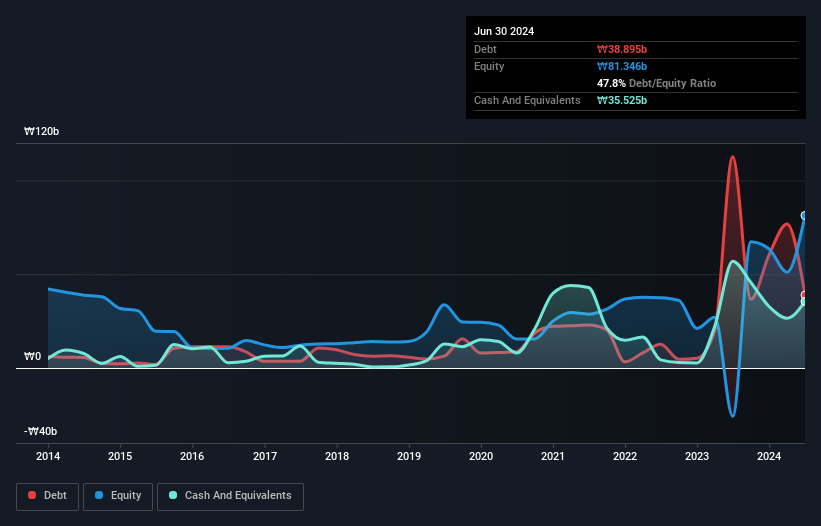
Task: Select the blue Equity endpoint marker on chart
Action: coord(804,216)
